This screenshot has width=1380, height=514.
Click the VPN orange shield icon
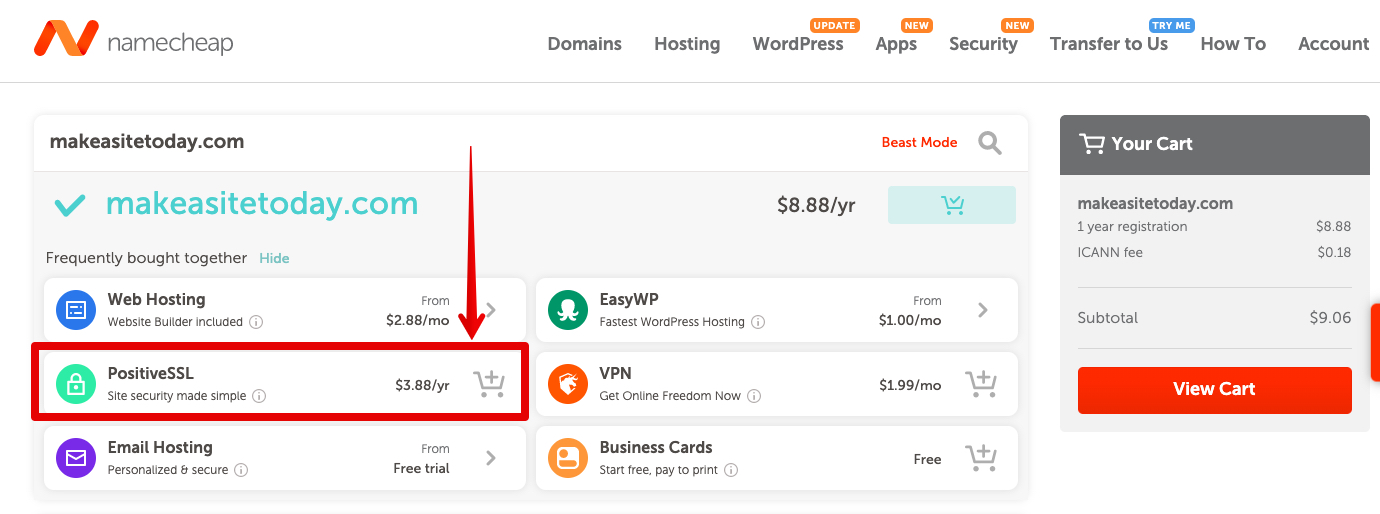click(x=568, y=384)
